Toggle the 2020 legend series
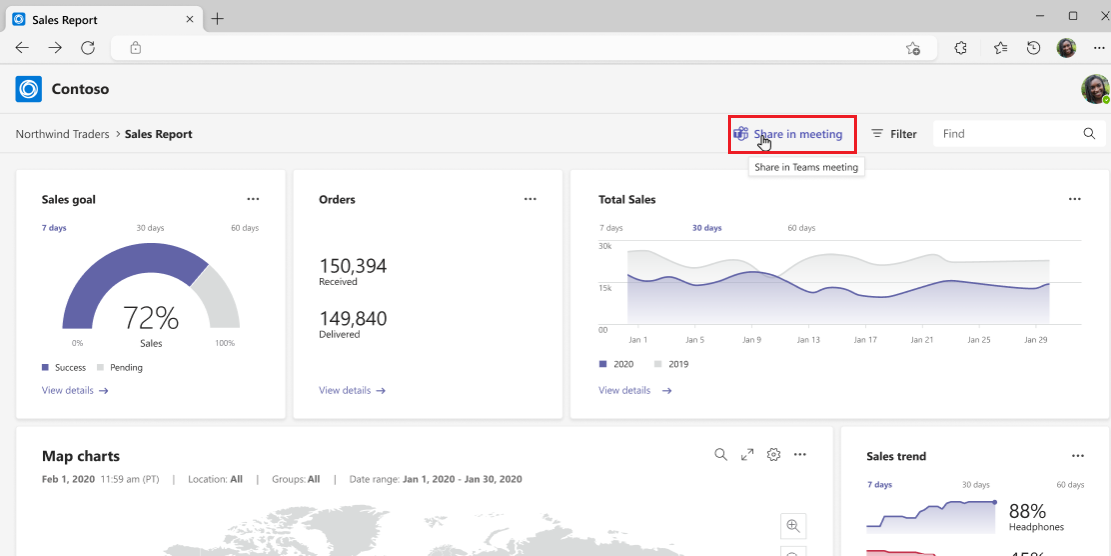 point(616,364)
